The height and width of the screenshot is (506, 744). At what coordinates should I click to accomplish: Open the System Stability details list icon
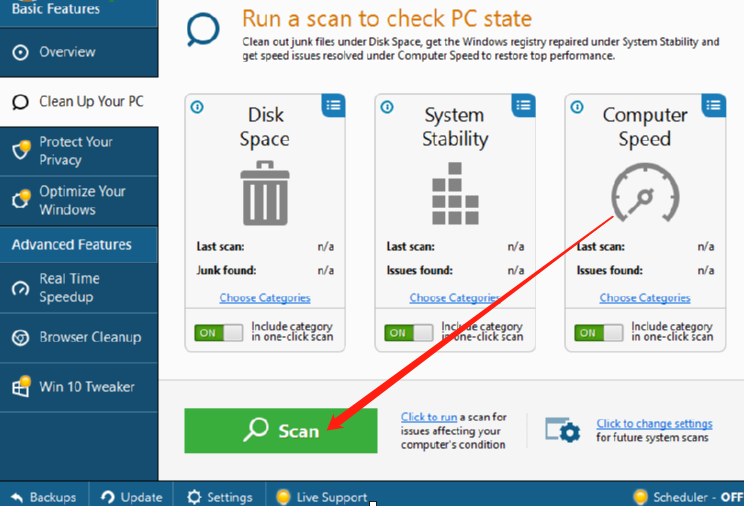click(x=523, y=105)
